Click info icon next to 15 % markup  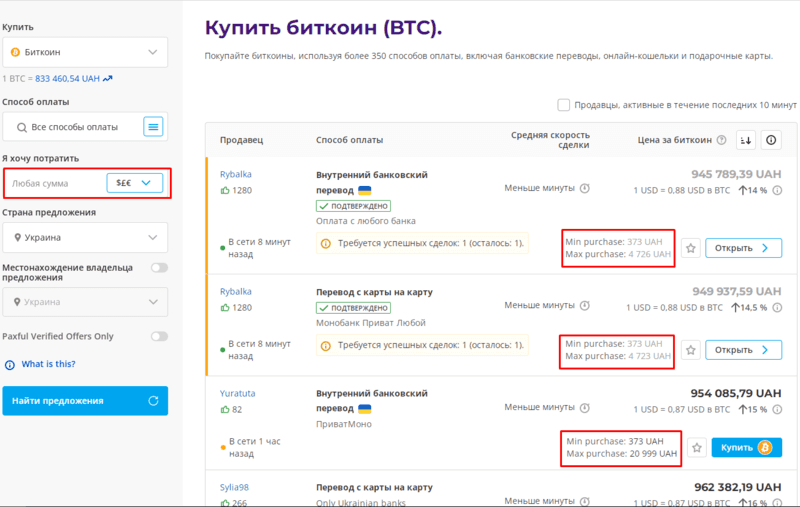[x=777, y=410]
